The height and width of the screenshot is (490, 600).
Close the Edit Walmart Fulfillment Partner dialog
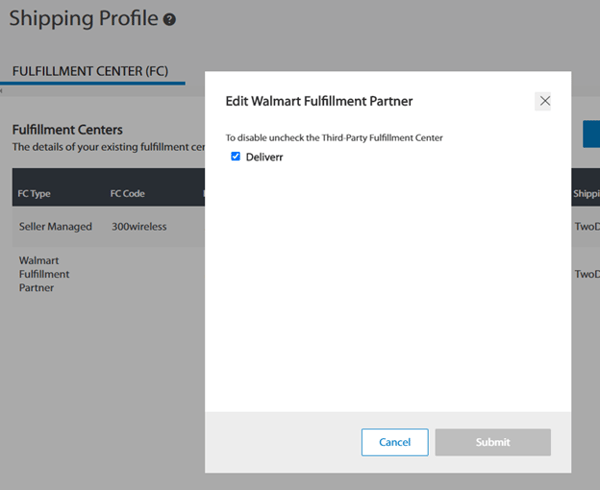[543, 101]
